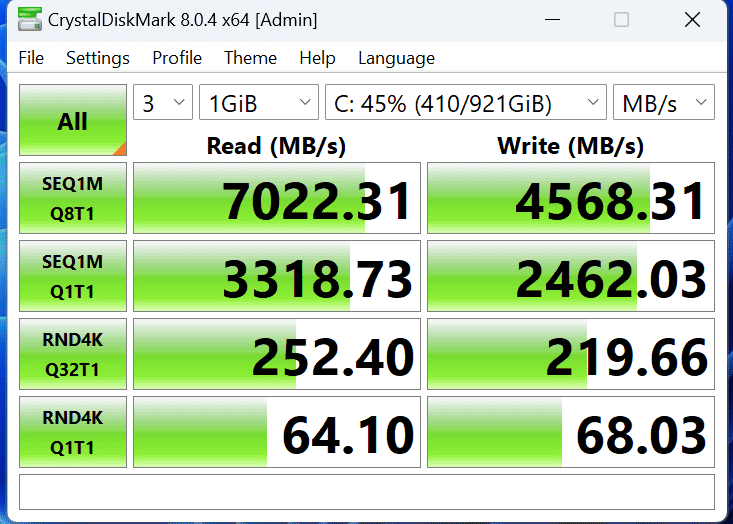Click the empty status text field at bottom
This screenshot has width=733, height=524.
pos(366,492)
